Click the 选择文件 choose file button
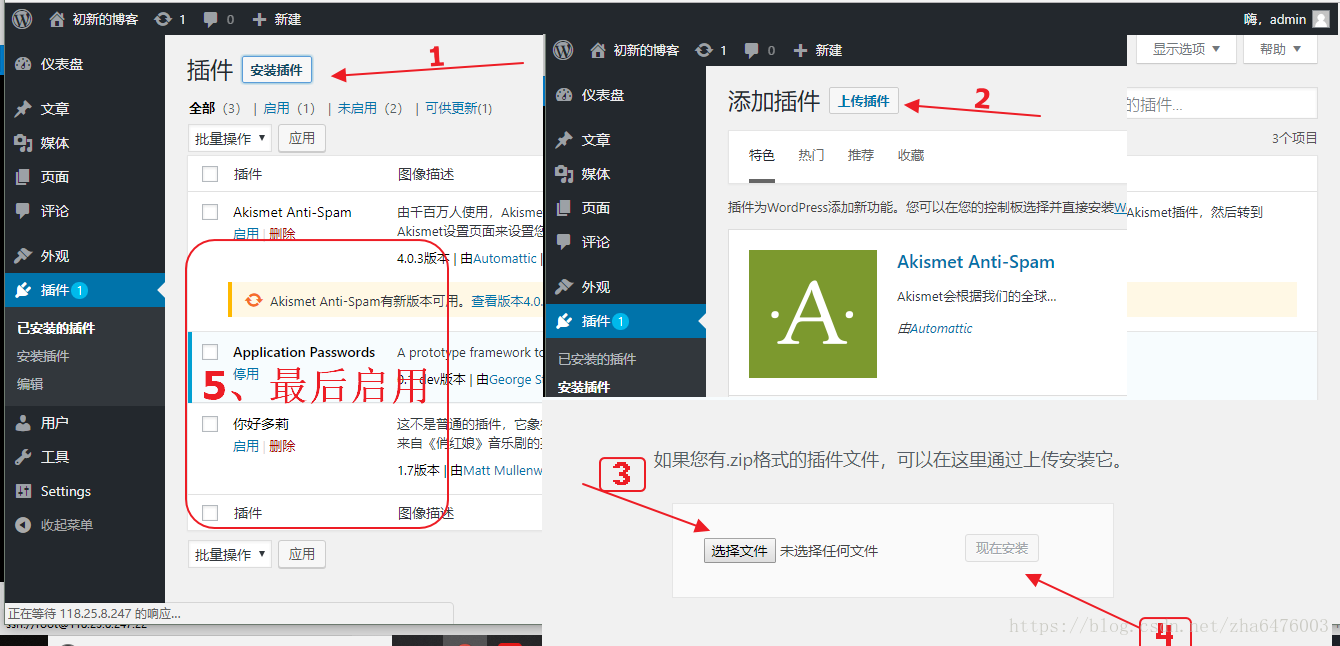 (x=740, y=551)
